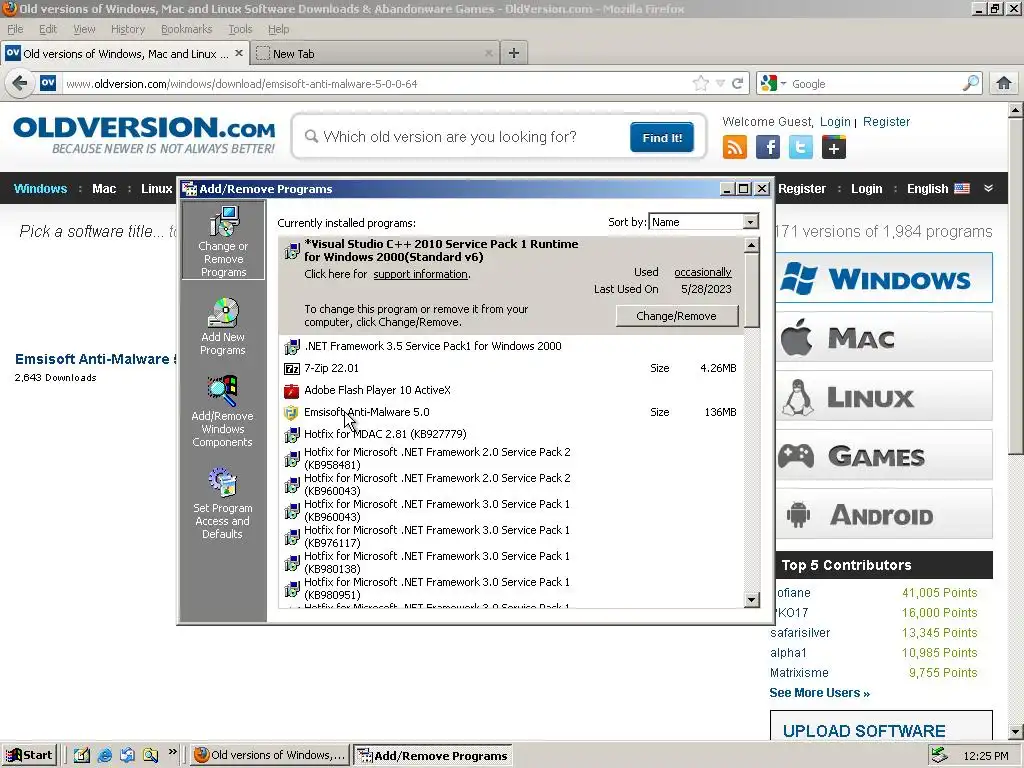Click the Register link near Welcome Guest
The height and width of the screenshot is (768, 1024).
click(x=886, y=121)
